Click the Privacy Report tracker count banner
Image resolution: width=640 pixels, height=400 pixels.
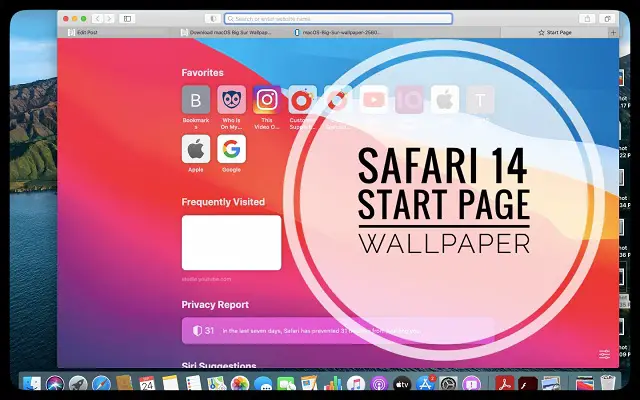coord(338,331)
